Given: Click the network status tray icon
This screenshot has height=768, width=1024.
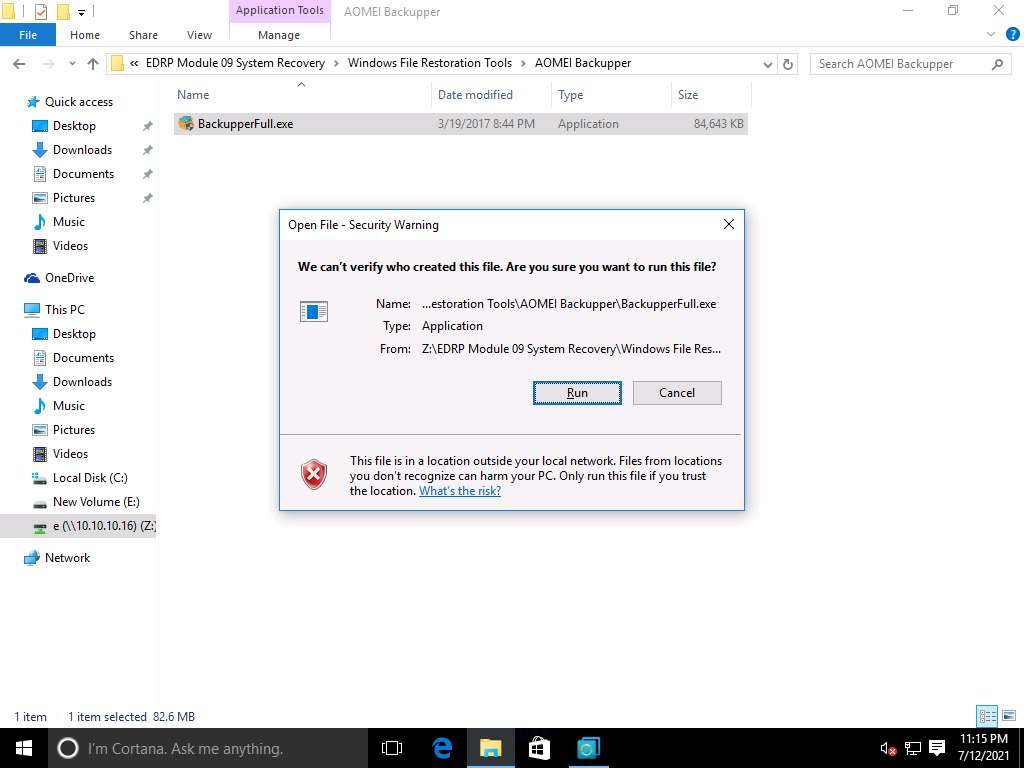Looking at the screenshot, I should [x=913, y=748].
